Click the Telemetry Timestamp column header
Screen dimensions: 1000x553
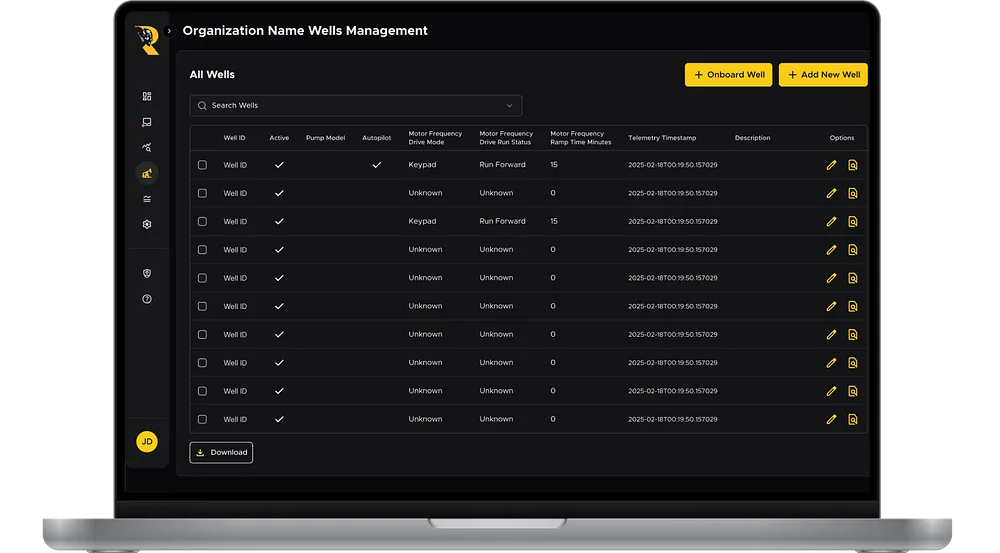coord(662,138)
